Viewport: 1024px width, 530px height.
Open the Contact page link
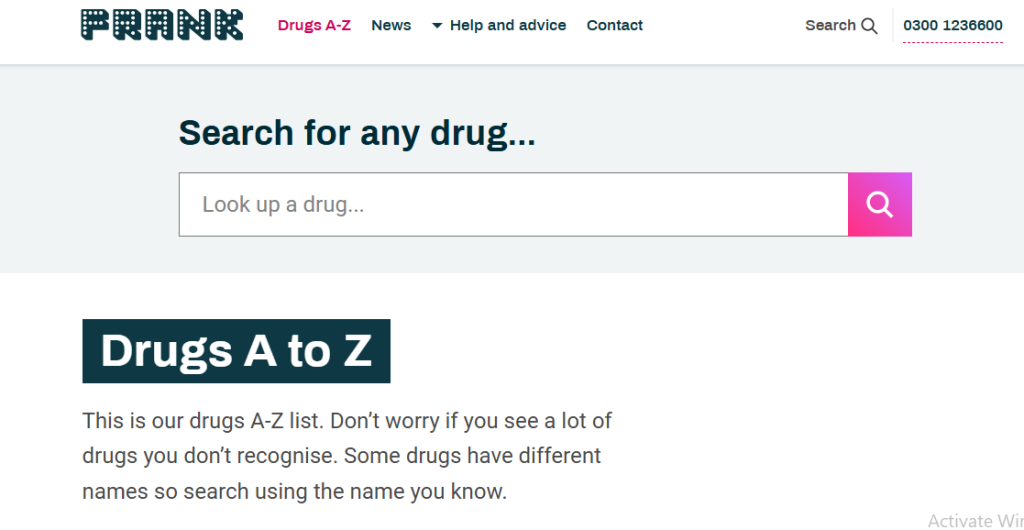[615, 25]
